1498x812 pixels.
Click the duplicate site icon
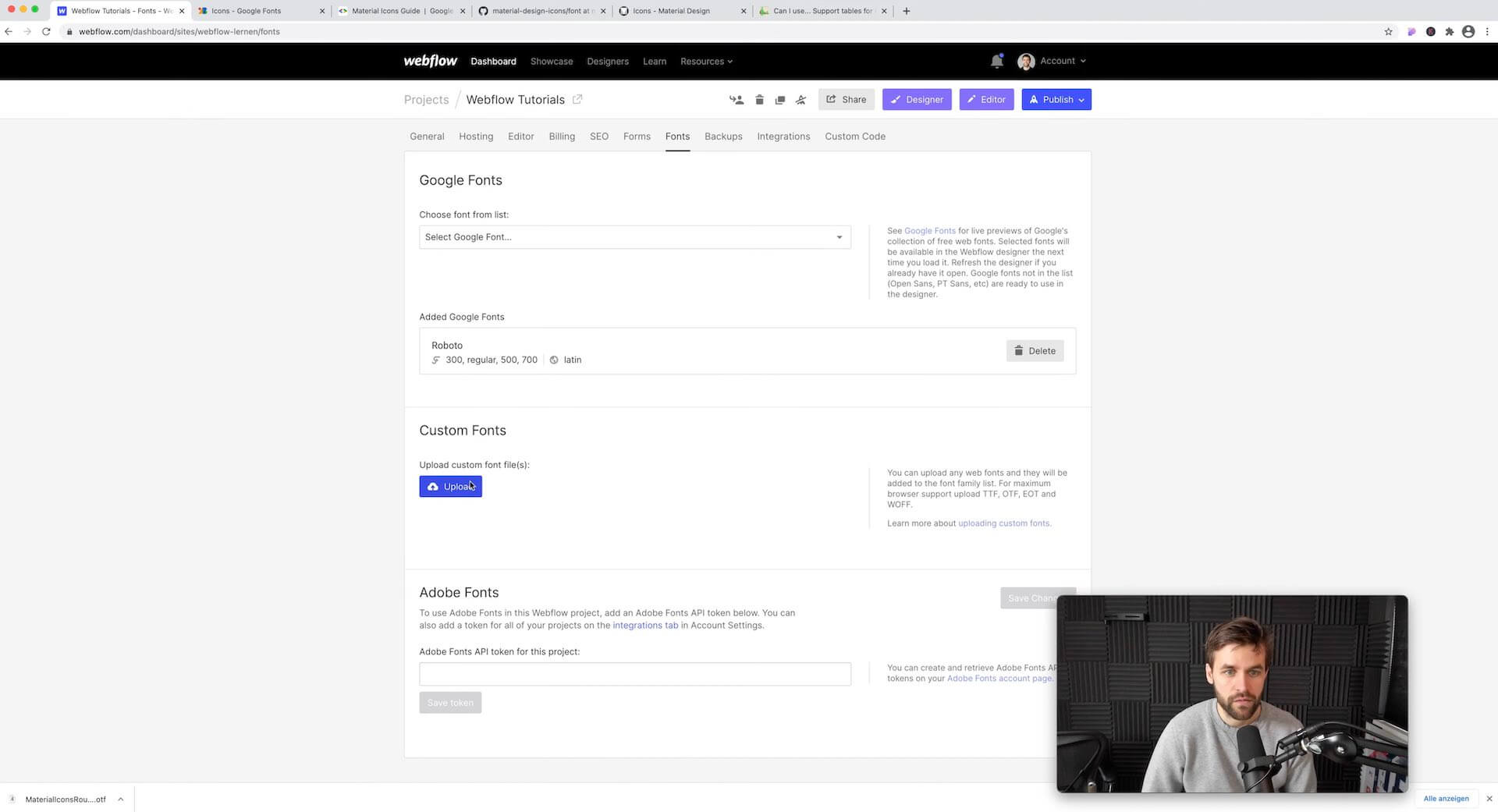pyautogui.click(x=779, y=100)
